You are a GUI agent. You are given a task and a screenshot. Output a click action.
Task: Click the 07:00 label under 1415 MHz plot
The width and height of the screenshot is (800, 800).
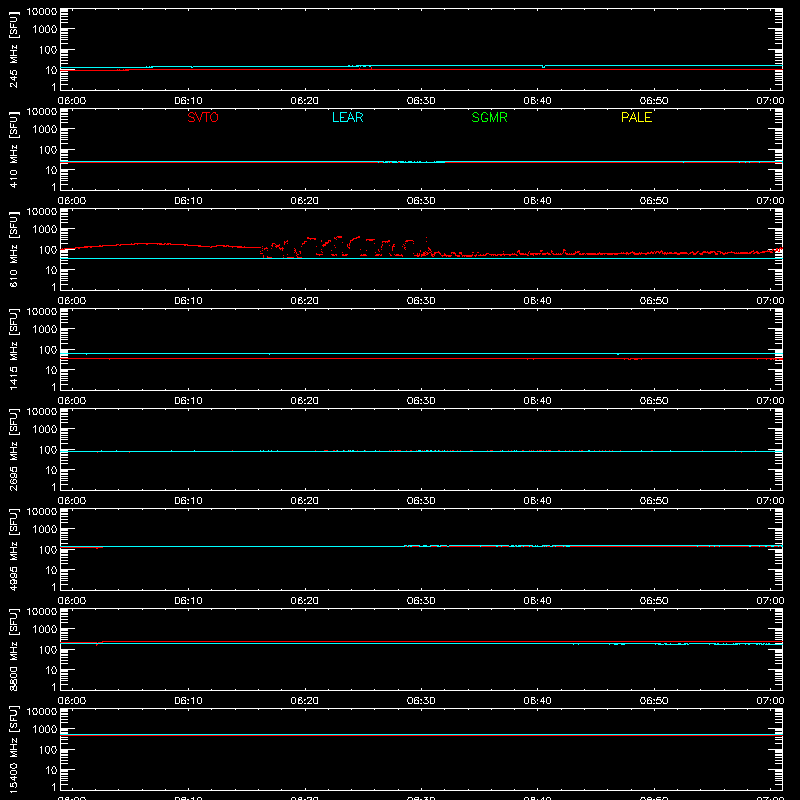pyautogui.click(x=770, y=401)
